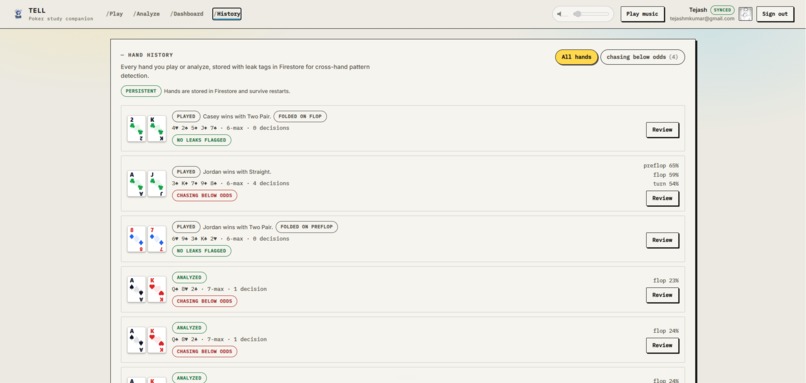Click CHASING BELOW ODDS tag on Straight hand

pos(205,196)
